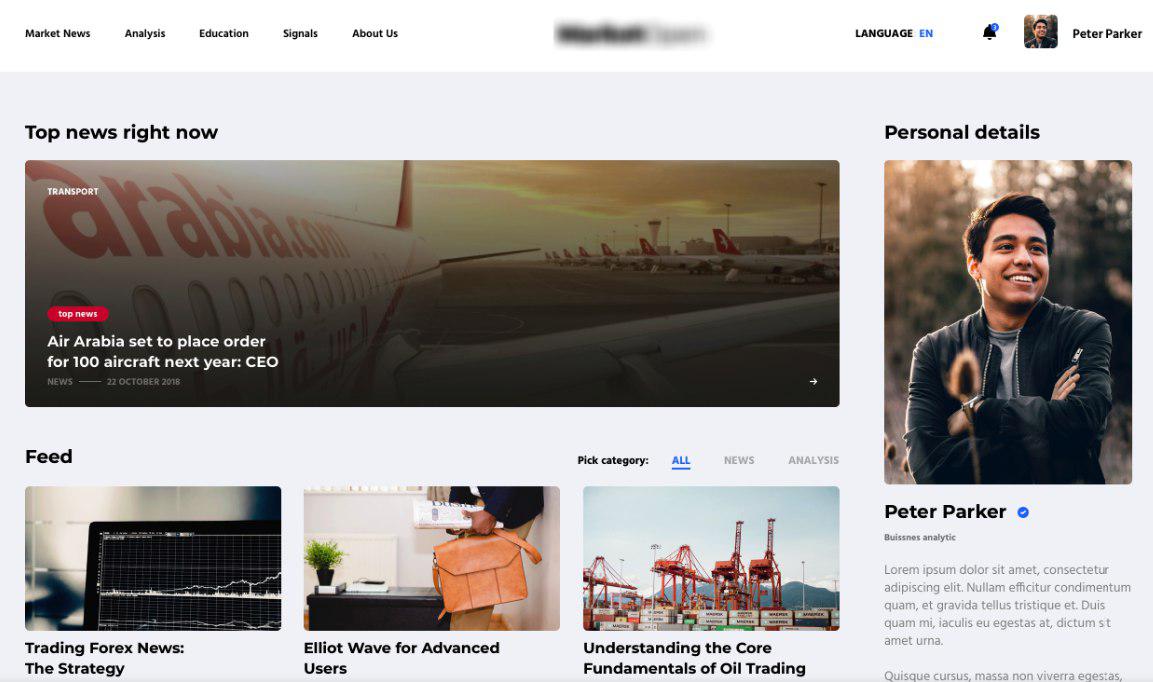Image resolution: width=1153 pixels, height=682 pixels.
Task: Click the 'Personal details' heading
Action: coord(962,132)
